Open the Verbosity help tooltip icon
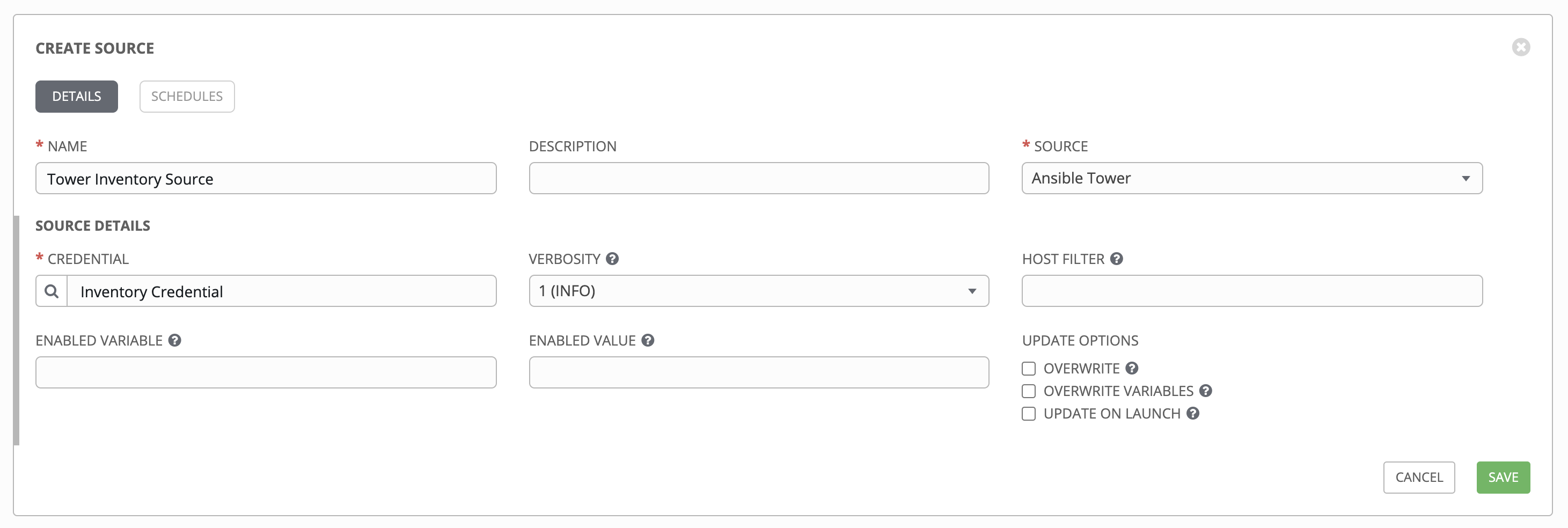The height and width of the screenshot is (528, 1568). [612, 259]
